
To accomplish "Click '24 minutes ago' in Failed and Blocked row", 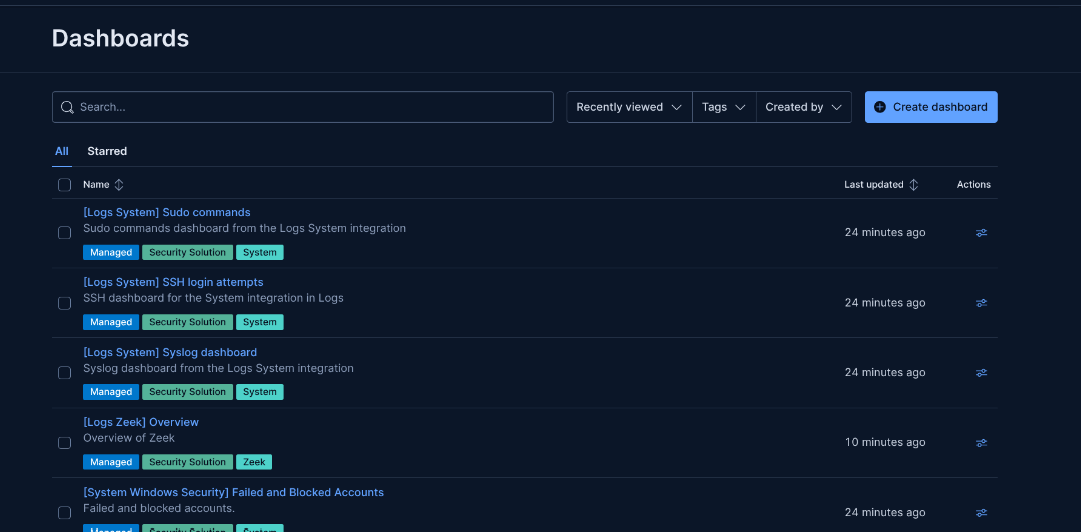I will pyautogui.click(x=885, y=513).
